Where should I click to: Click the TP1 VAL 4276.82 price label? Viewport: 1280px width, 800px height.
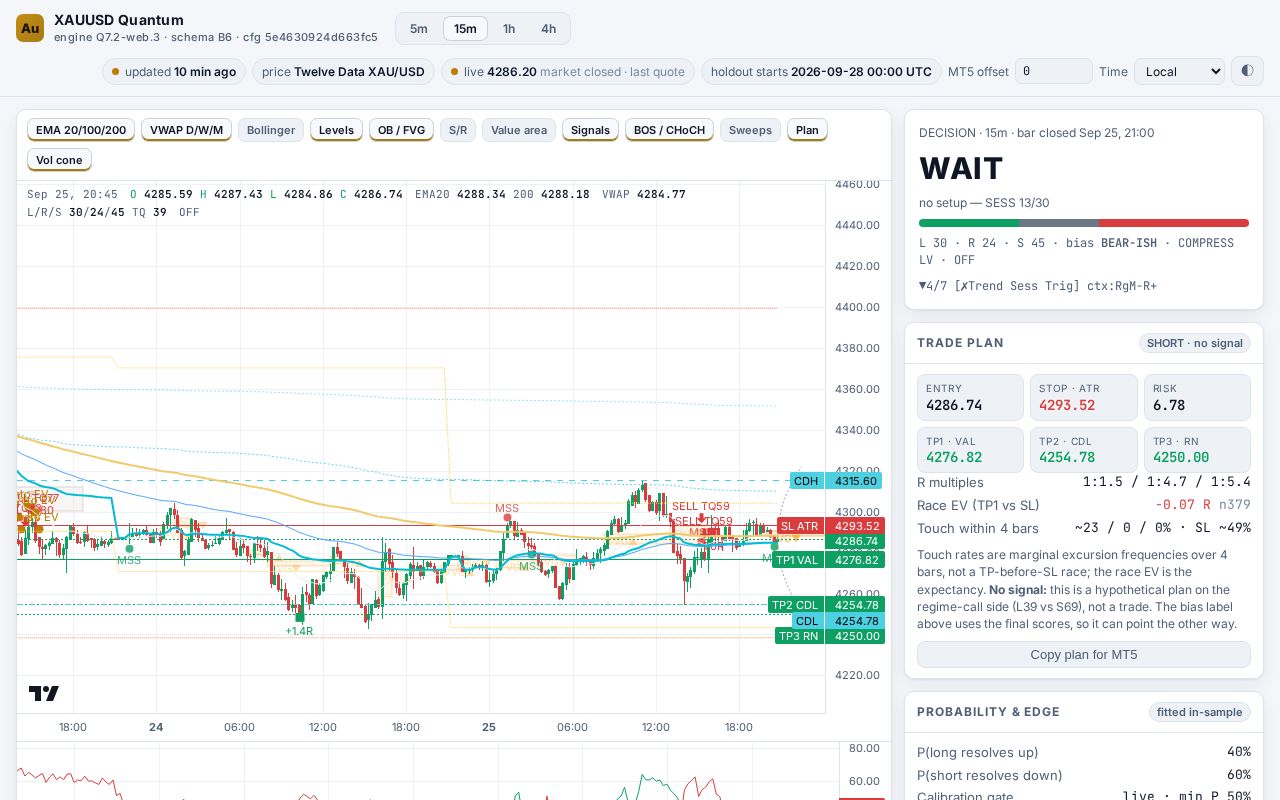828,560
